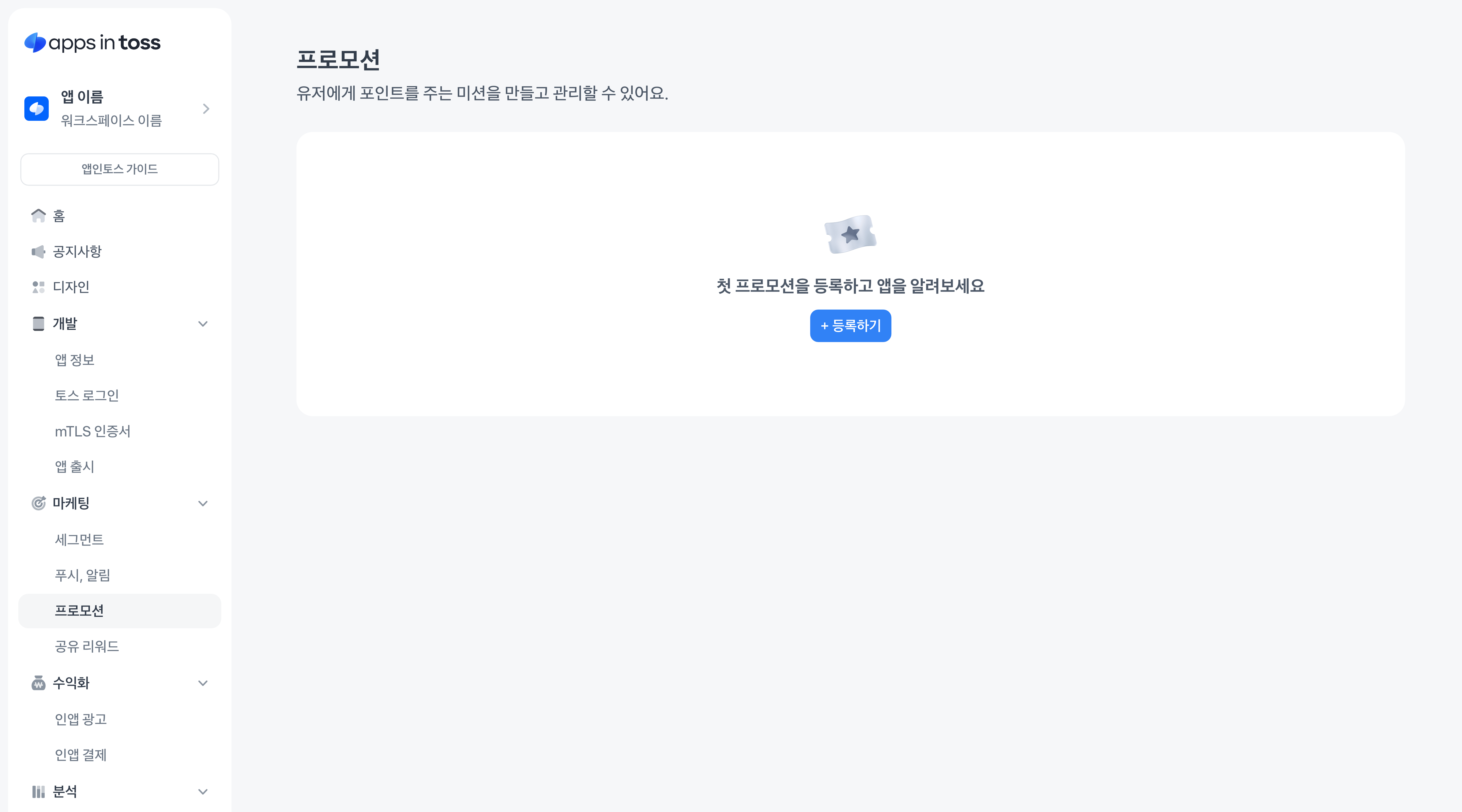Click the phone icon beside 개발
1462x812 pixels.
(x=38, y=324)
